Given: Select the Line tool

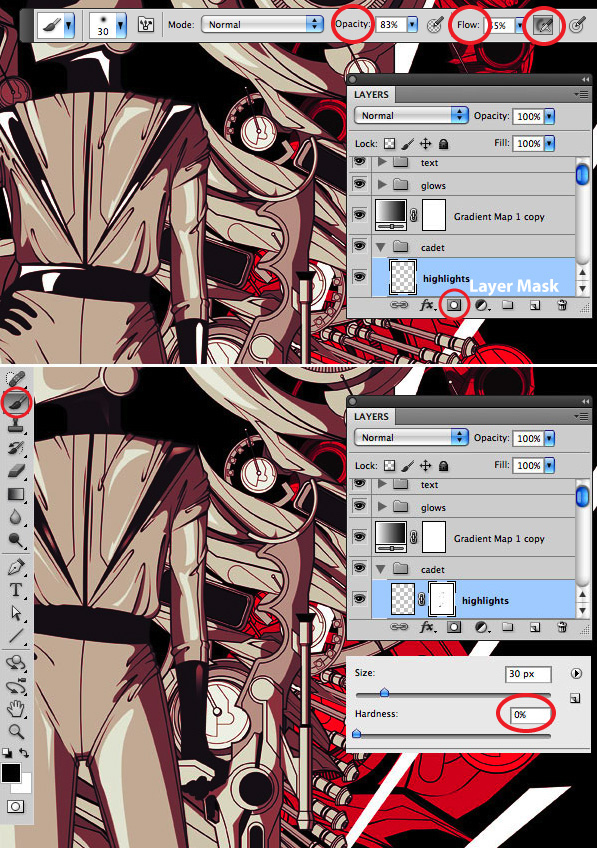Looking at the screenshot, I should pos(16,635).
